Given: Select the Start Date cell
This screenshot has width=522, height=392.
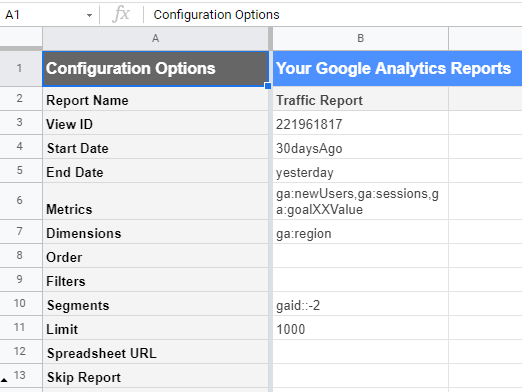Looking at the screenshot, I should [155, 147].
